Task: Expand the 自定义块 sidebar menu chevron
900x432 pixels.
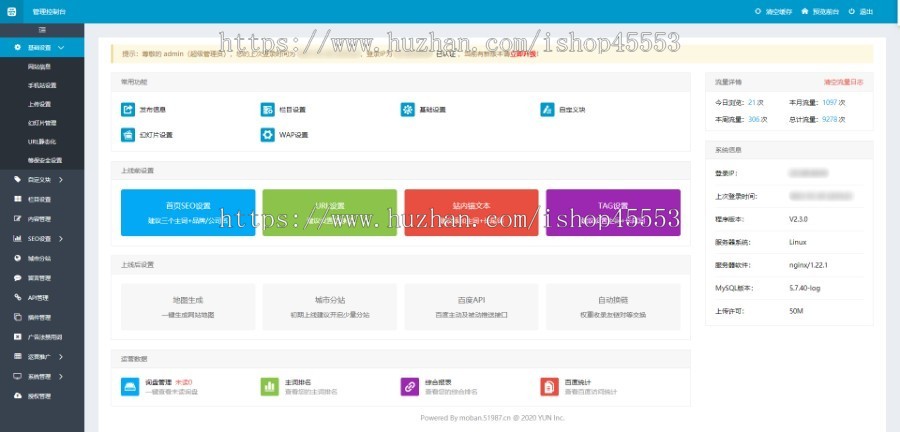Action: (x=61, y=180)
